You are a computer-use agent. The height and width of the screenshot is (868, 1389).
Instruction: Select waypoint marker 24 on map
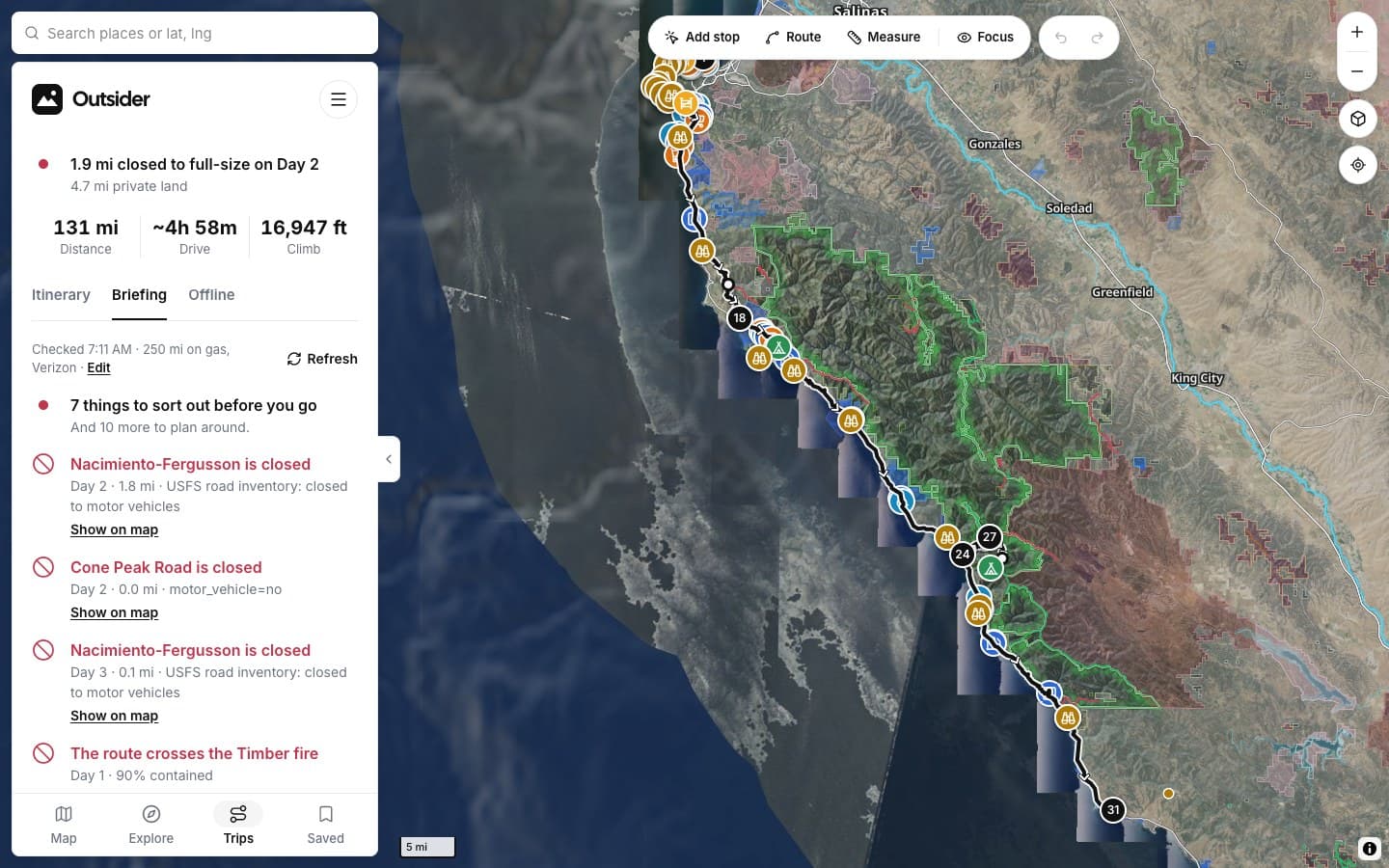click(x=962, y=555)
